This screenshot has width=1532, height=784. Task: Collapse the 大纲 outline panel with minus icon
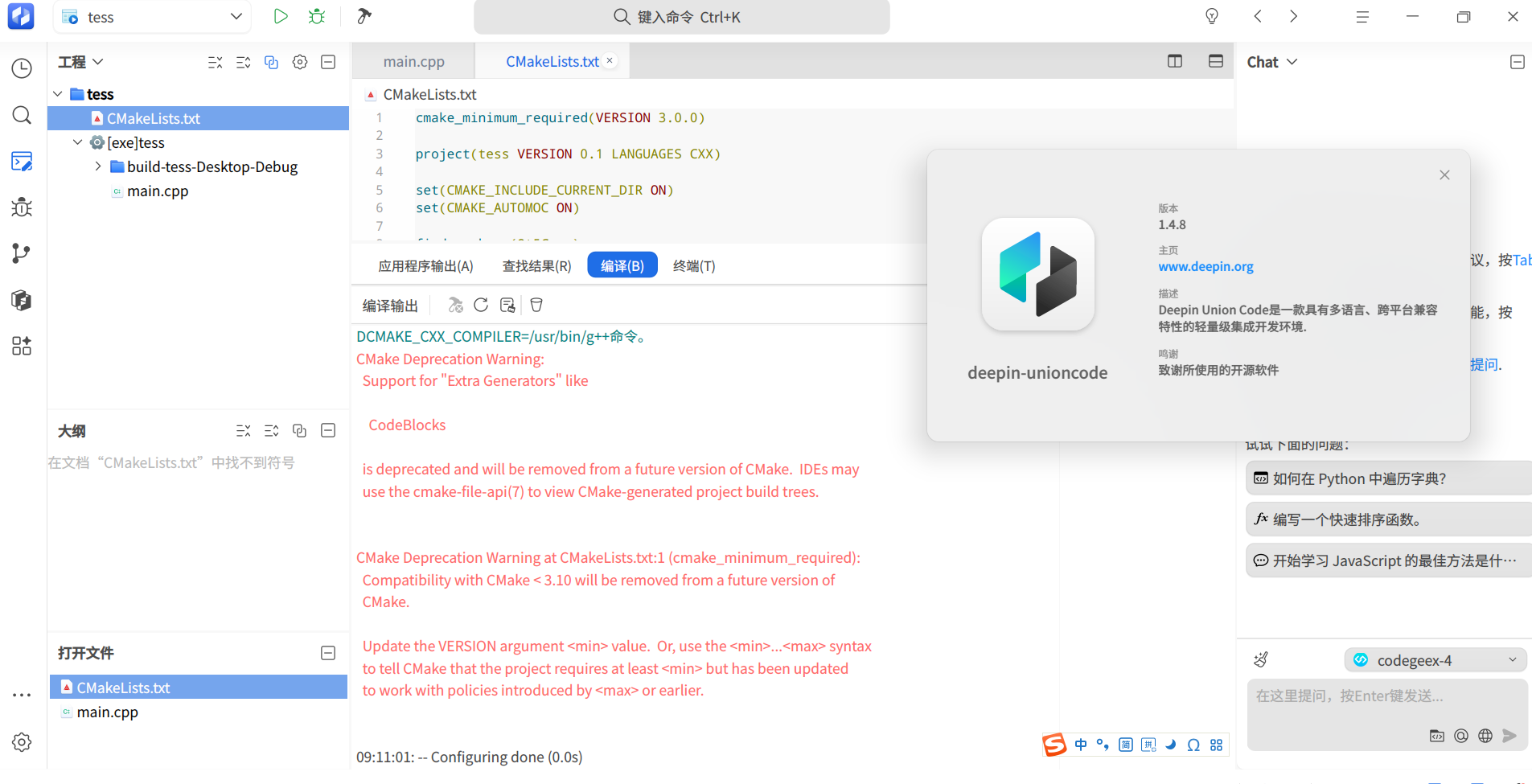(x=328, y=431)
